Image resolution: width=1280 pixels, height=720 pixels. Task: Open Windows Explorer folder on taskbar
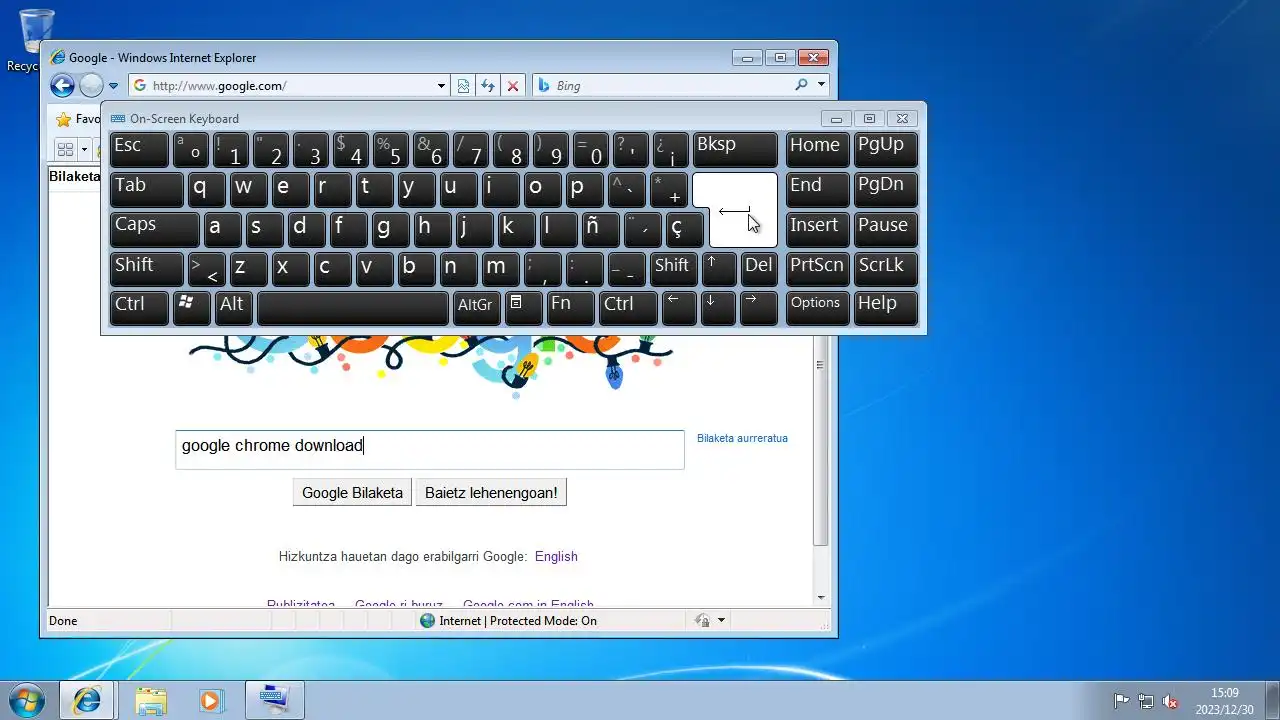(151, 700)
